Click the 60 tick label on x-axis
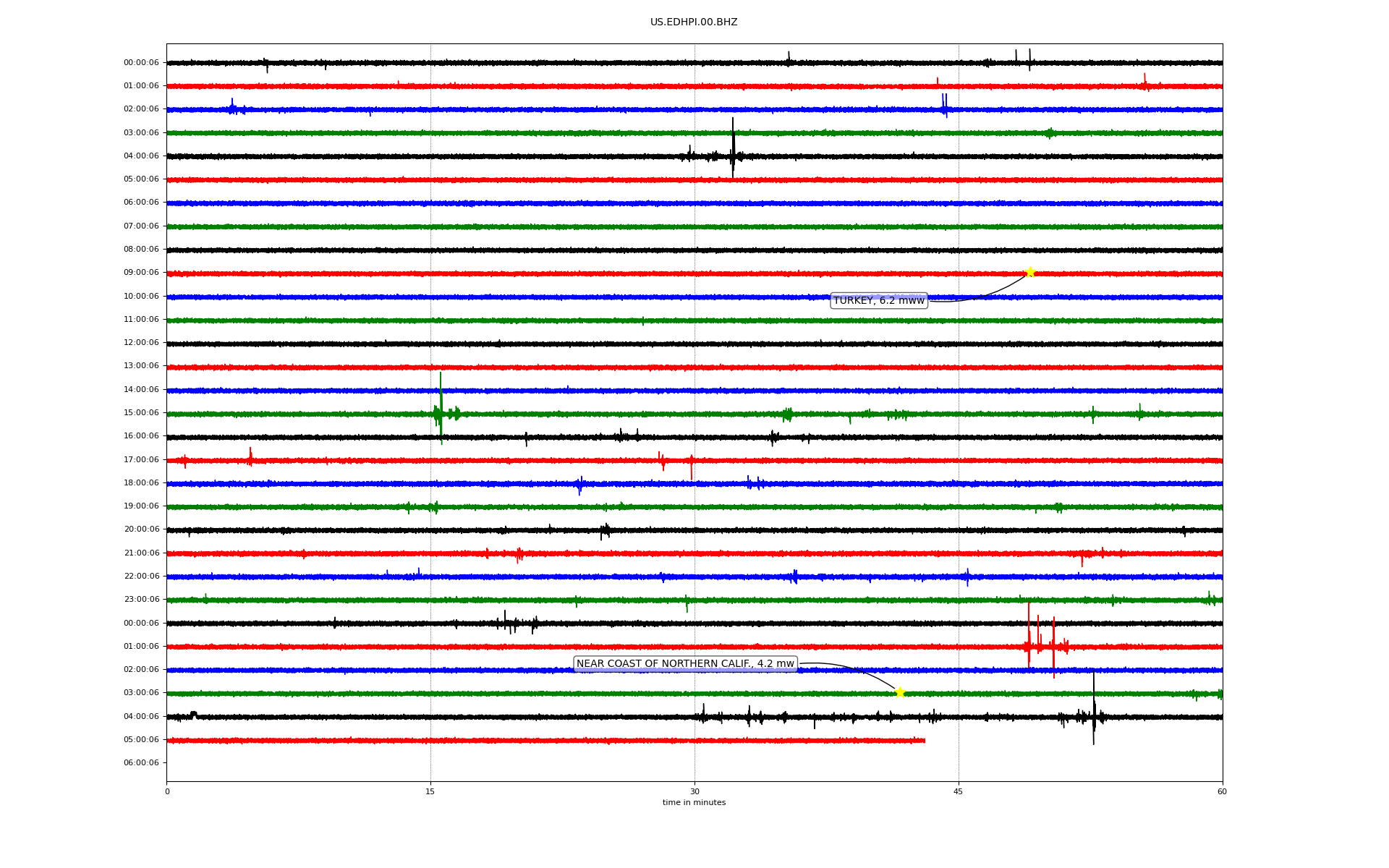Image resolution: width=1389 pixels, height=868 pixels. (1222, 791)
